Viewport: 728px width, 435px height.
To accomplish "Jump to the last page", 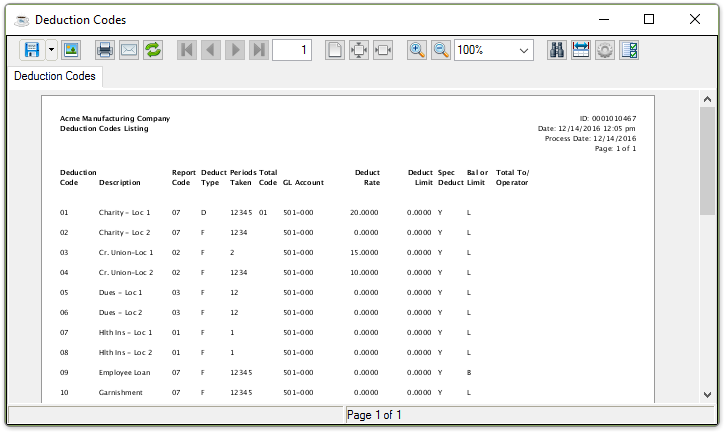I will 259,50.
